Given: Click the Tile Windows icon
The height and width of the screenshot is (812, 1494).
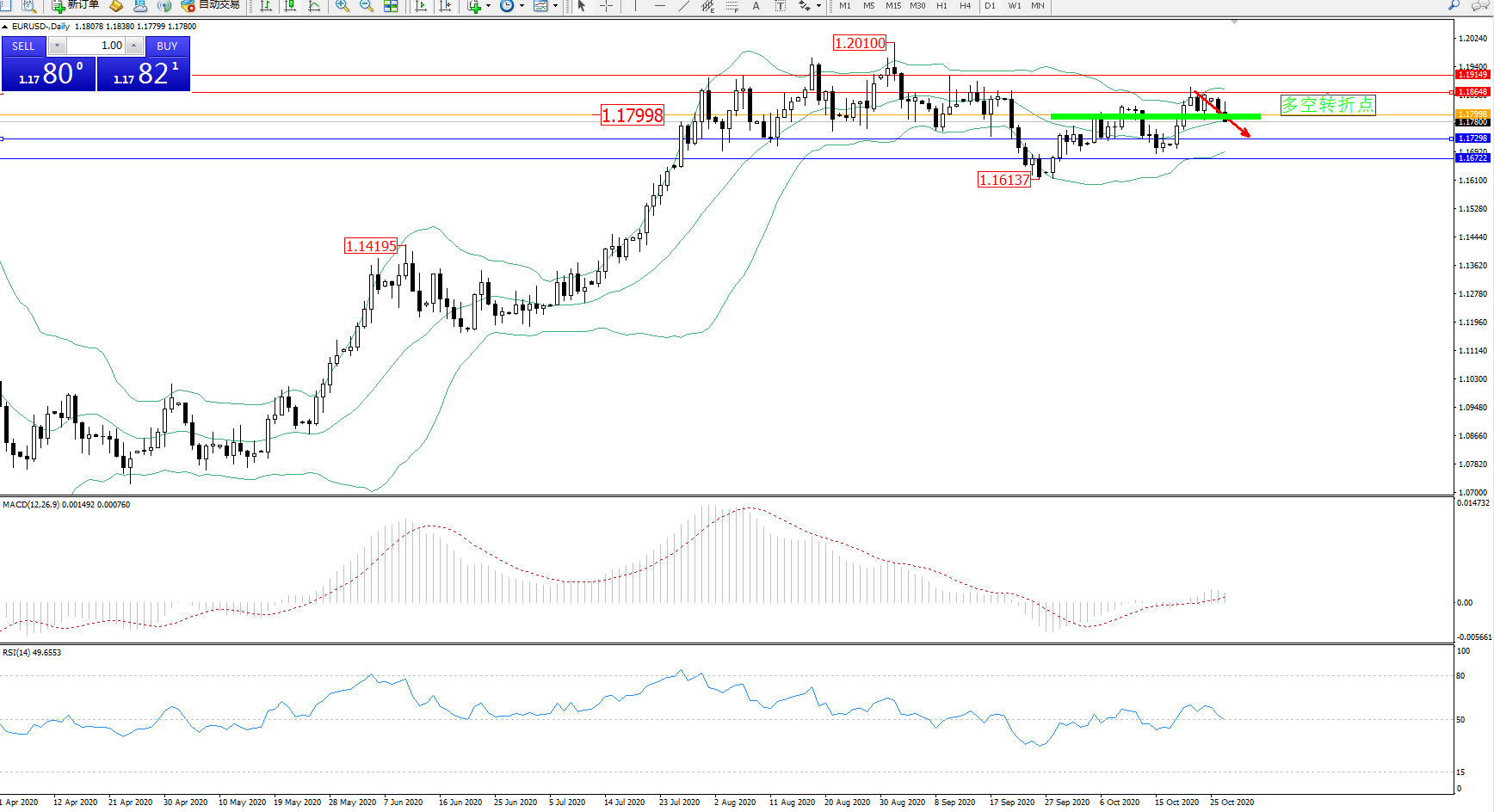Looking at the screenshot, I should [391, 6].
